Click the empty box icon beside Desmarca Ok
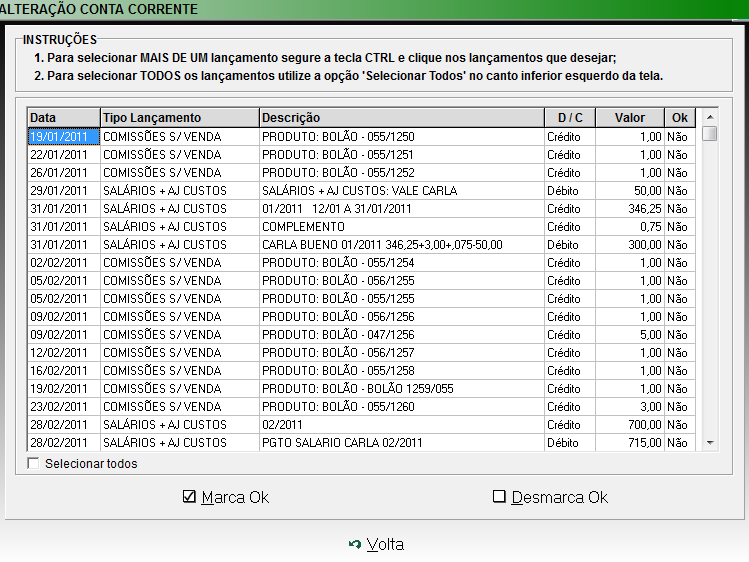 pyautogui.click(x=499, y=497)
